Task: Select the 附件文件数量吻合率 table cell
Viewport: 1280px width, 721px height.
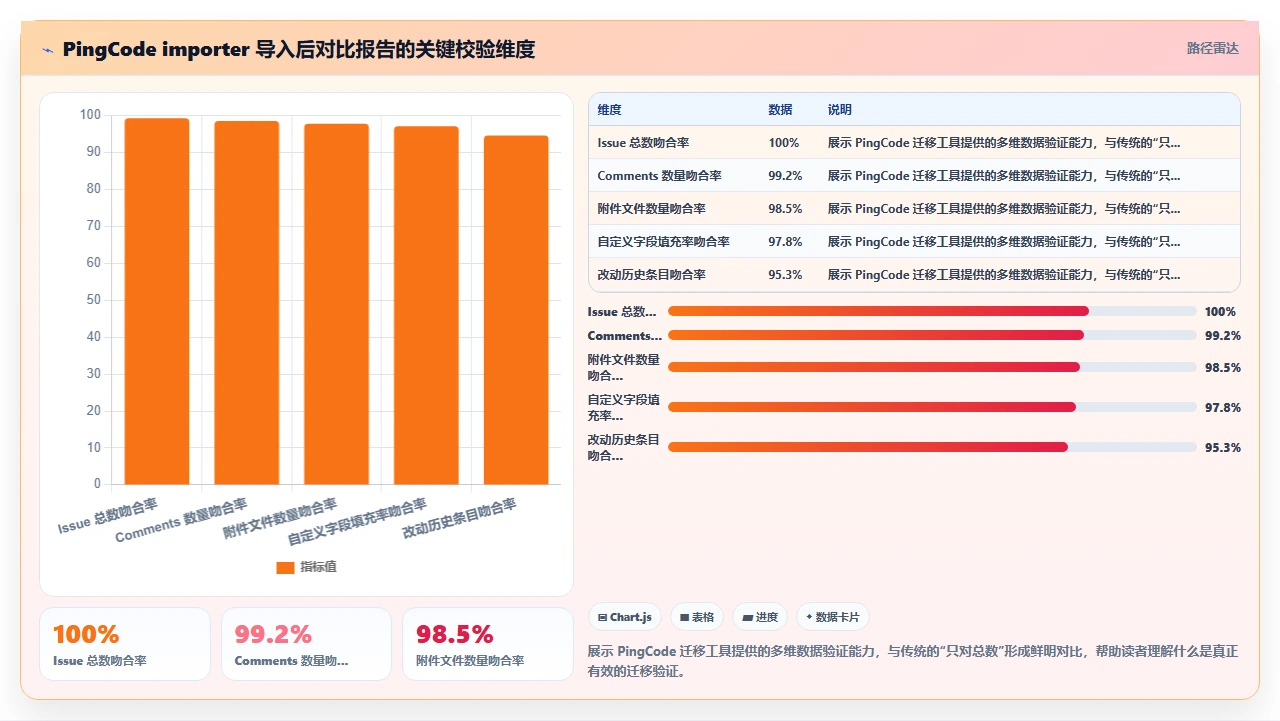Action: coord(651,209)
